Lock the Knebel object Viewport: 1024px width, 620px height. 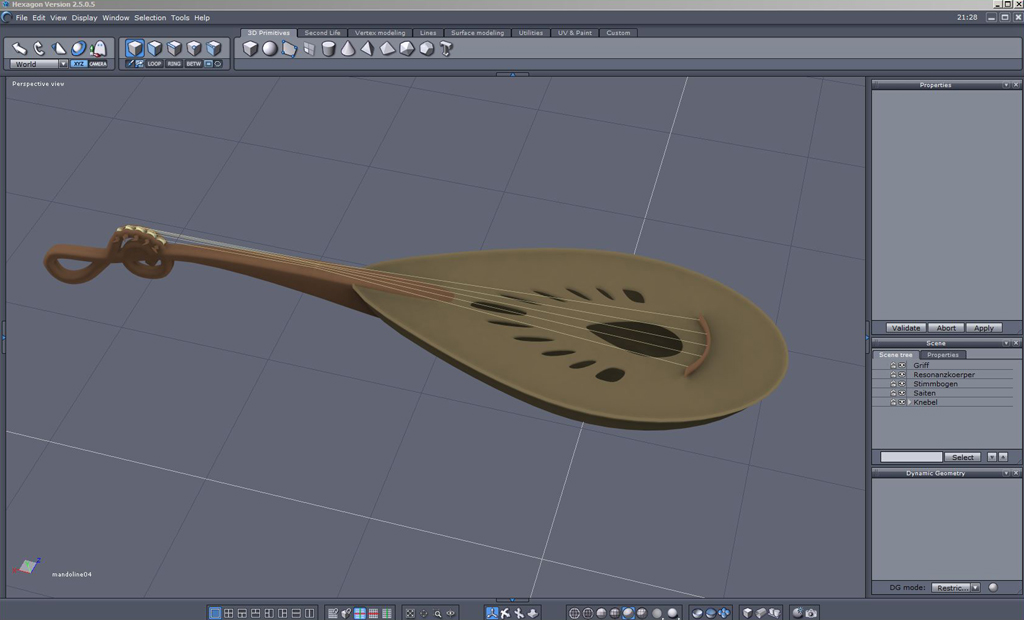[x=893, y=402]
